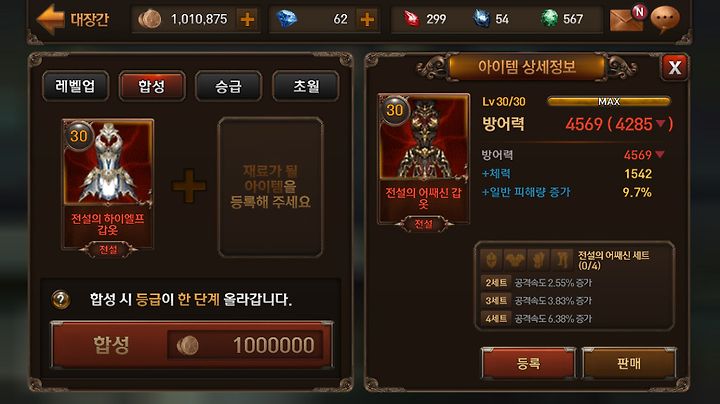Tap the red gem currency icon
Viewport: 720px width, 404px height.
point(411,19)
